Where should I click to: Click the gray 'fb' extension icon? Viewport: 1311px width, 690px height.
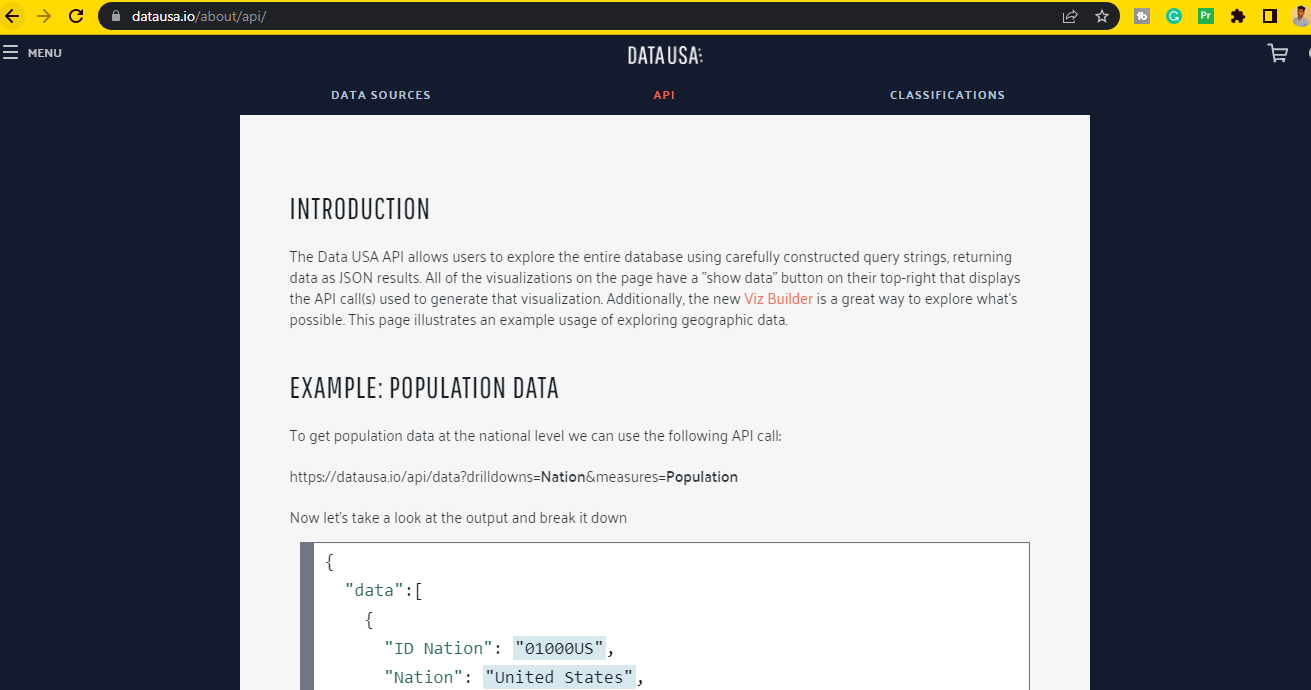click(x=1142, y=16)
